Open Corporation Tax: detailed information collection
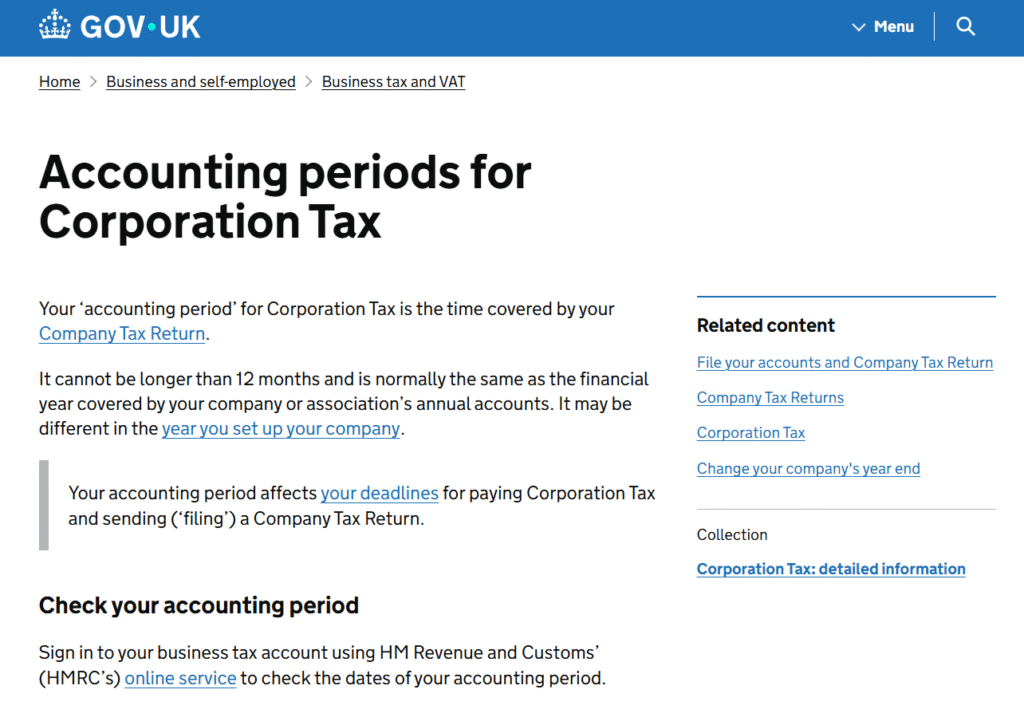The width and height of the screenshot is (1024, 721). coord(831,569)
